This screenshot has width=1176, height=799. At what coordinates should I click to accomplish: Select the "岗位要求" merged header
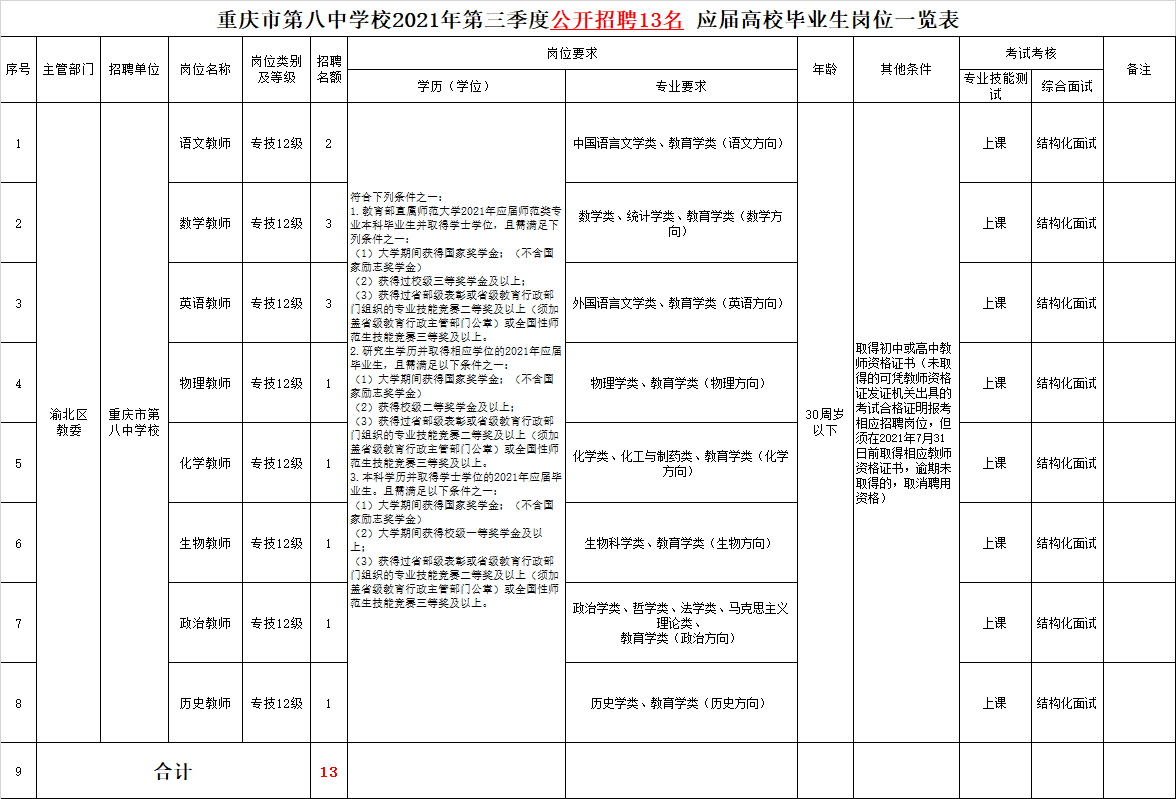(572, 53)
